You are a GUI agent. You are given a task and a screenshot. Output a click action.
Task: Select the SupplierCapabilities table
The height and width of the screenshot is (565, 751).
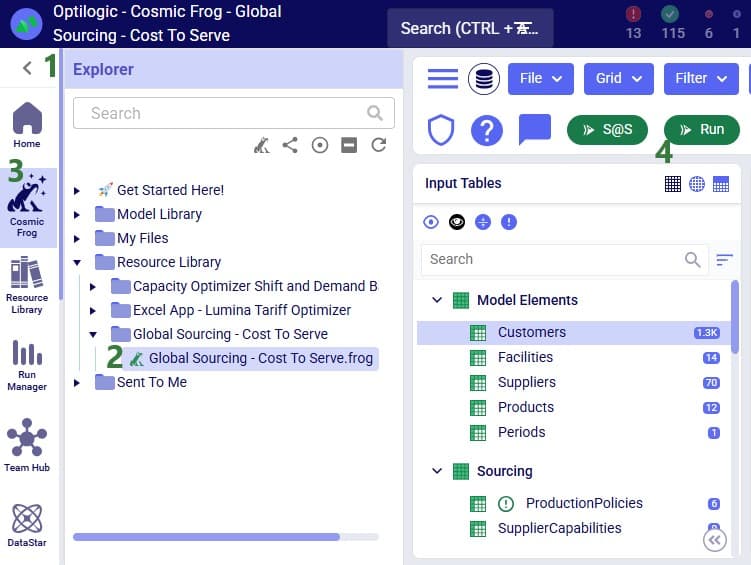point(574,528)
